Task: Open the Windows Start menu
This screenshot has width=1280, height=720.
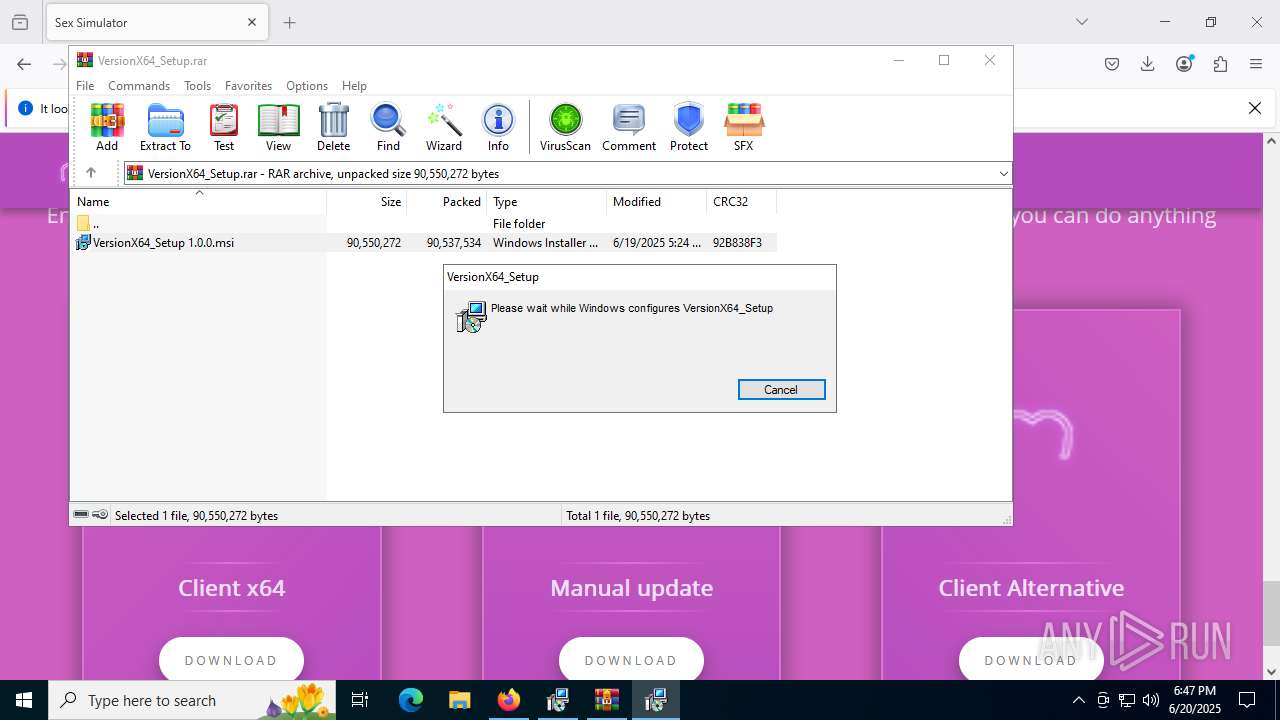Action: click(x=24, y=700)
